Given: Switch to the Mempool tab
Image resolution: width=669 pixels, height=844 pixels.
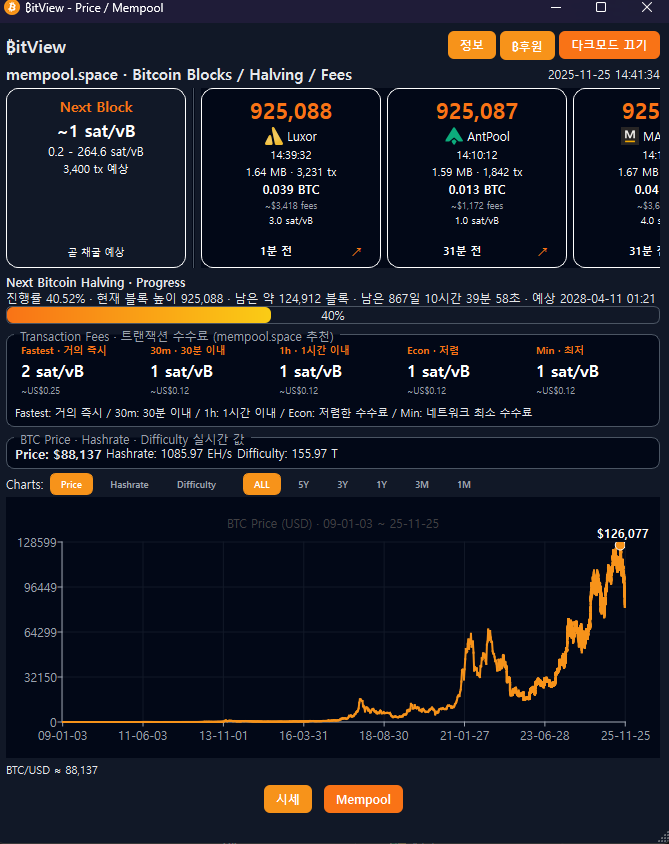Looking at the screenshot, I should [x=363, y=799].
